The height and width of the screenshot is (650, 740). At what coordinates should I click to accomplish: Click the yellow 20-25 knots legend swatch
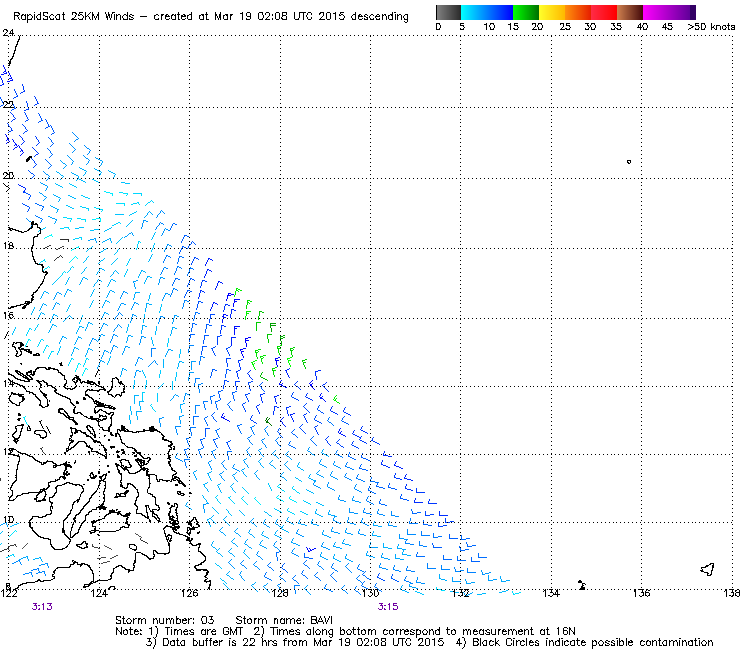[552, 12]
